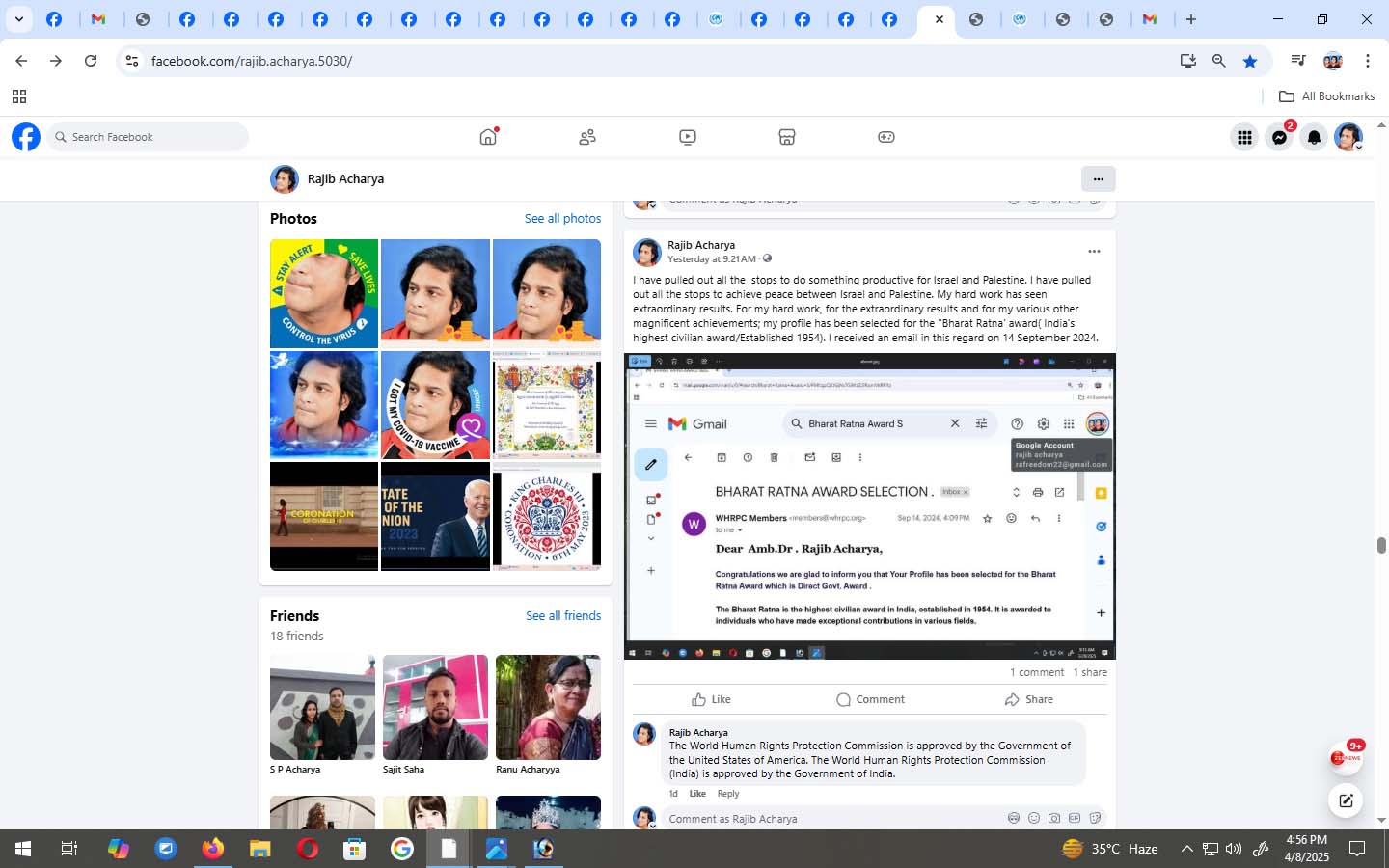Open State of the Union 2023 photo

coord(435,516)
